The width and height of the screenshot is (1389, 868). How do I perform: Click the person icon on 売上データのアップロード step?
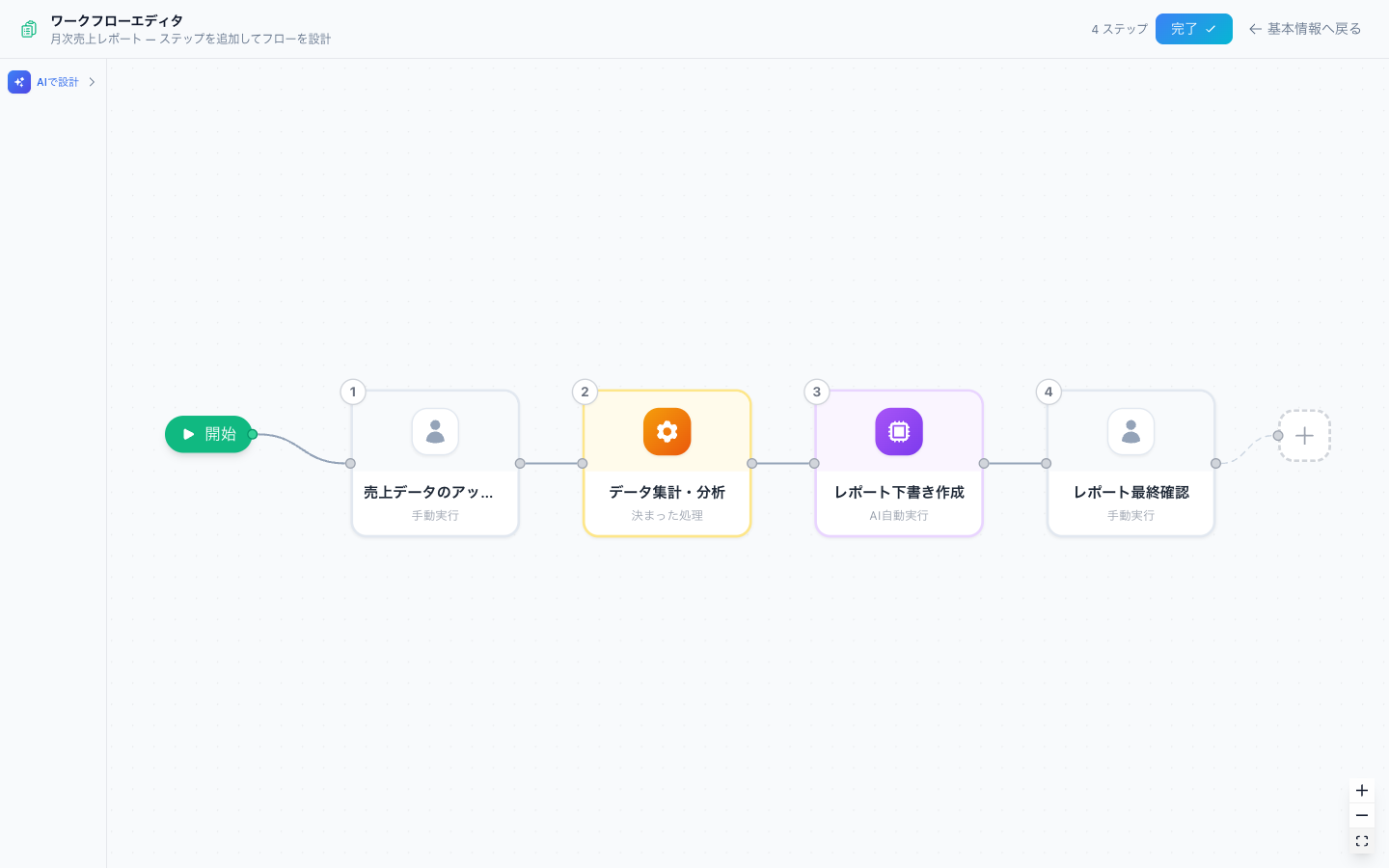(435, 432)
